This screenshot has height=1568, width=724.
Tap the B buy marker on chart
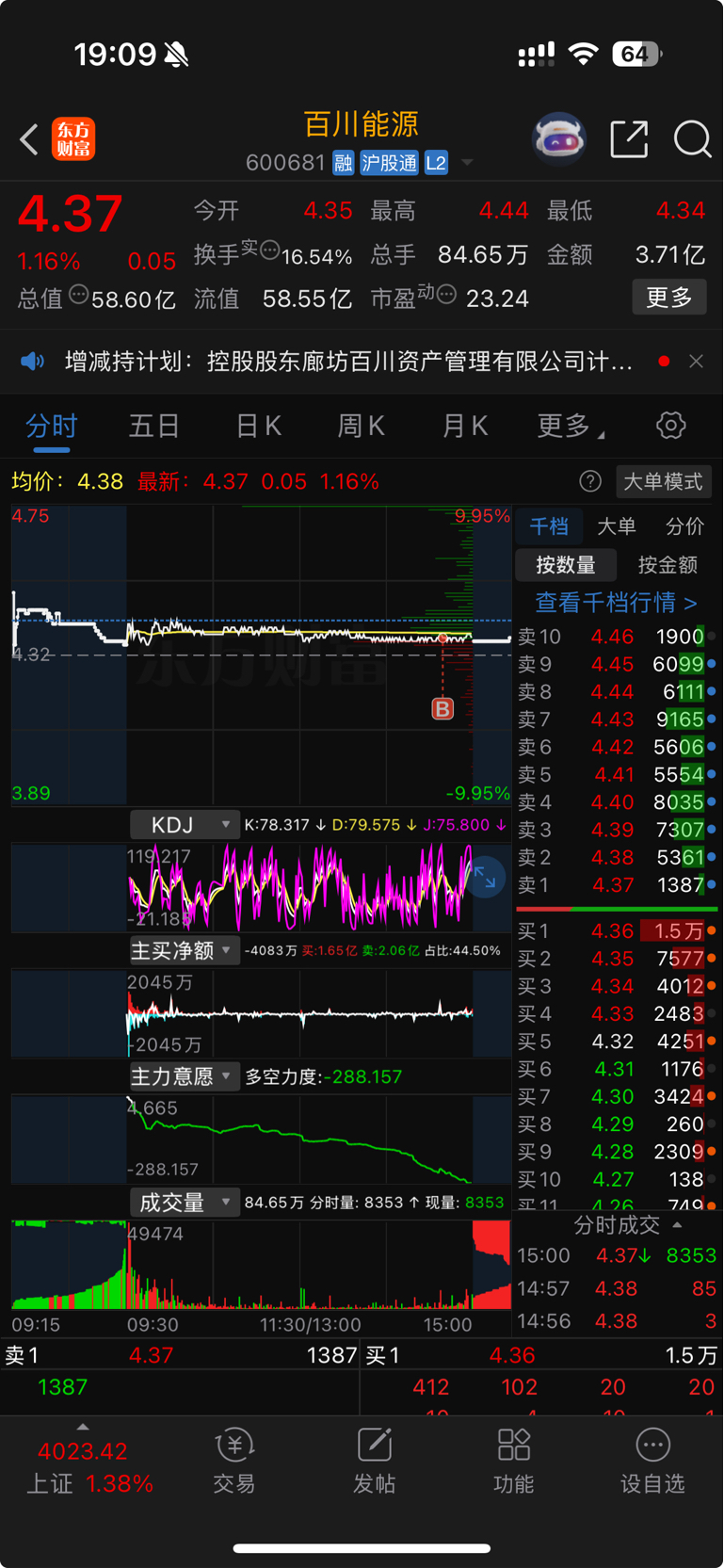tap(442, 708)
